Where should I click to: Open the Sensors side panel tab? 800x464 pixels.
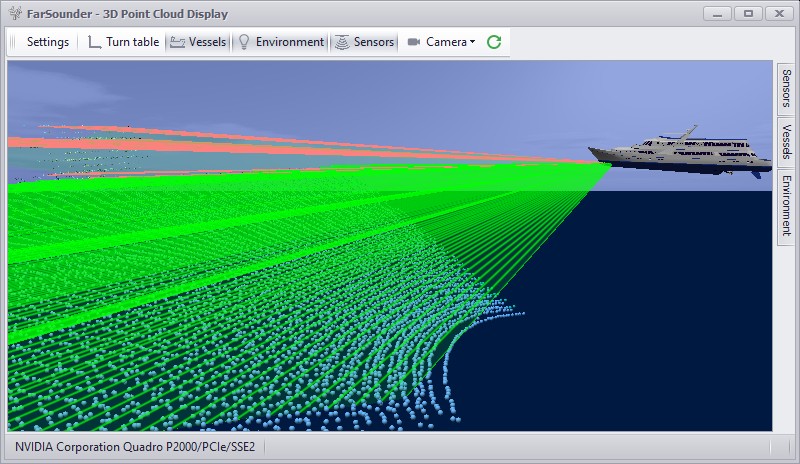point(787,89)
